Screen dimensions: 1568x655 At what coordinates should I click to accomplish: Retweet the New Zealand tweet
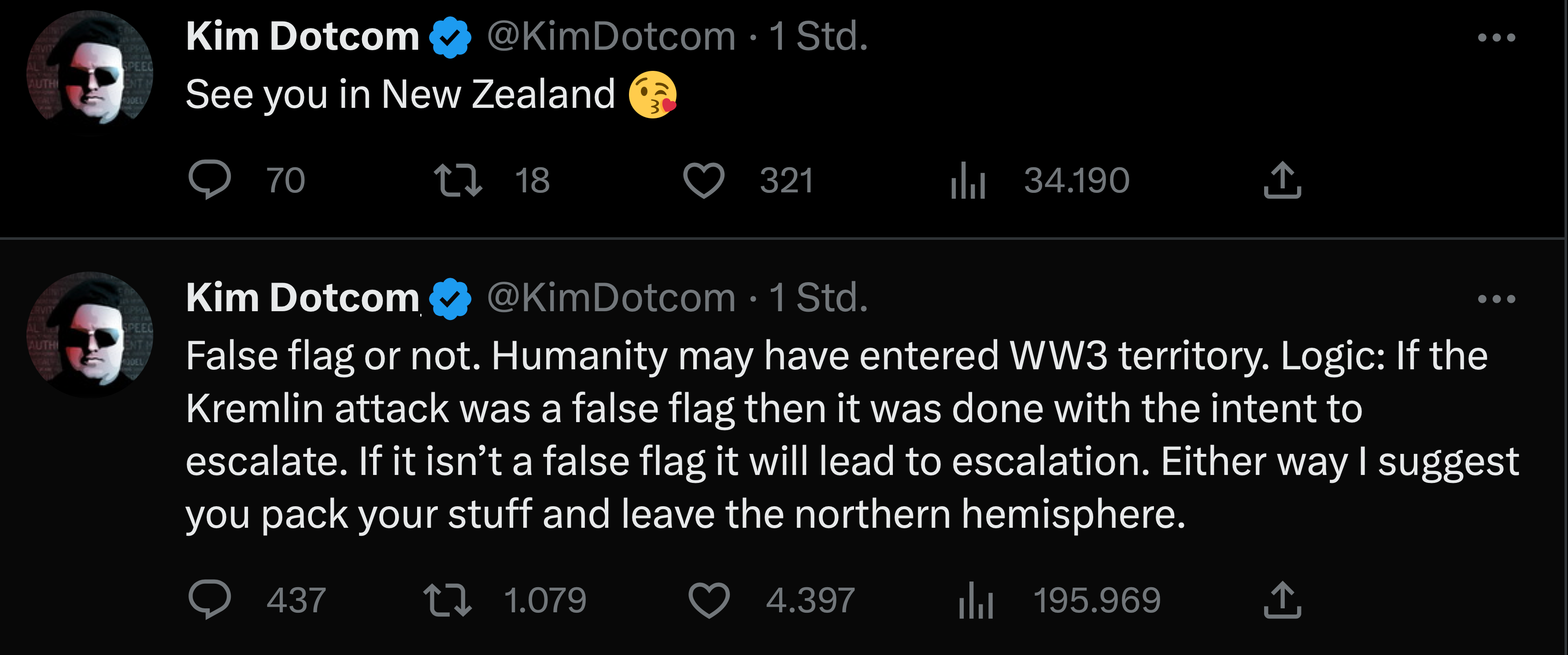pos(458,180)
